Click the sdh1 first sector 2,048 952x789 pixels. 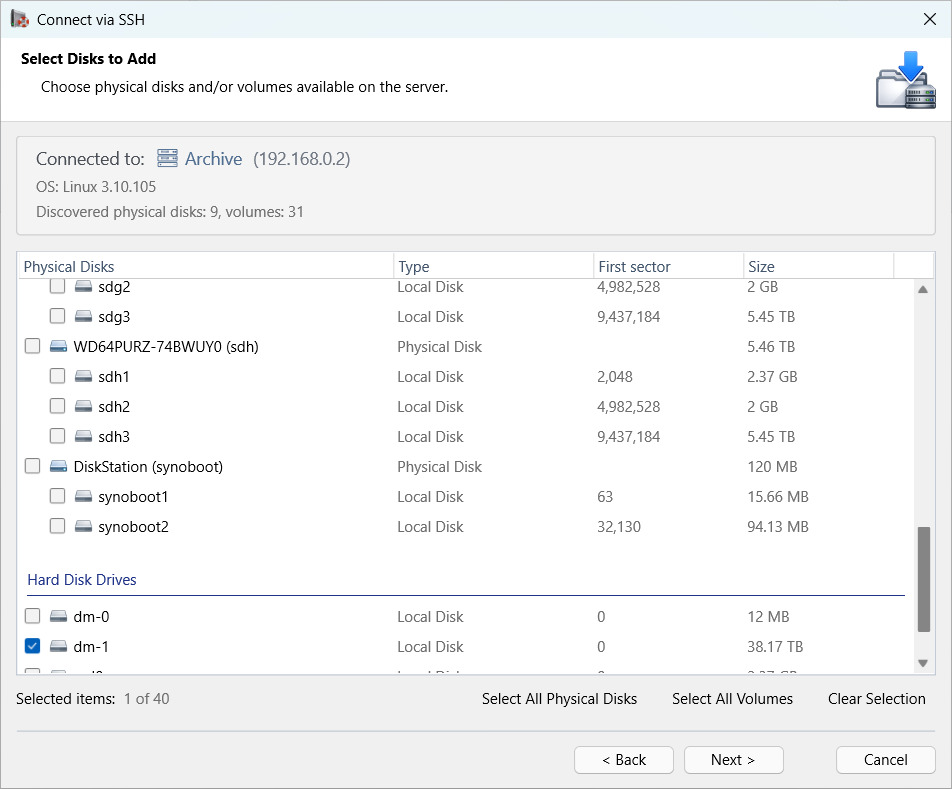[614, 377]
